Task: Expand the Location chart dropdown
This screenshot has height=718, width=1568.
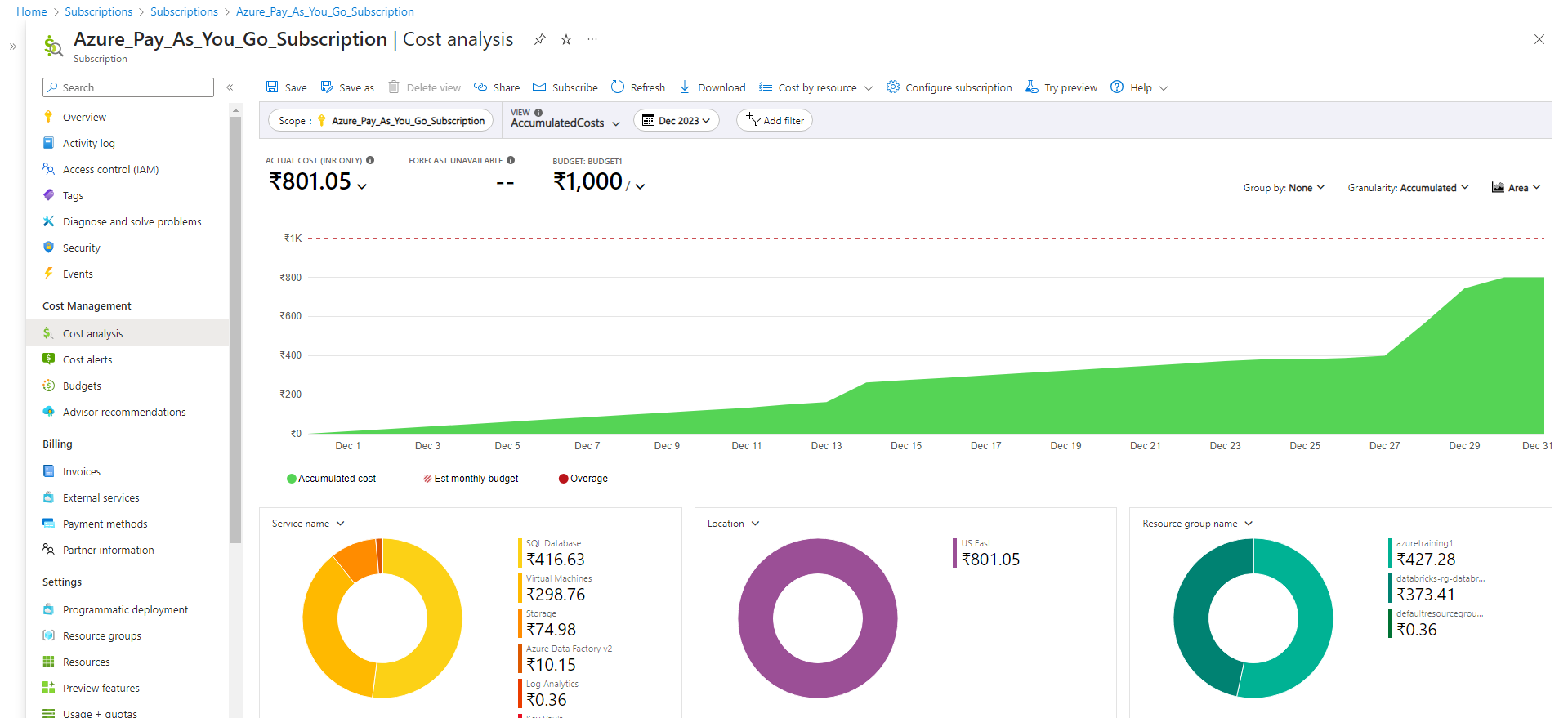Action: click(733, 524)
